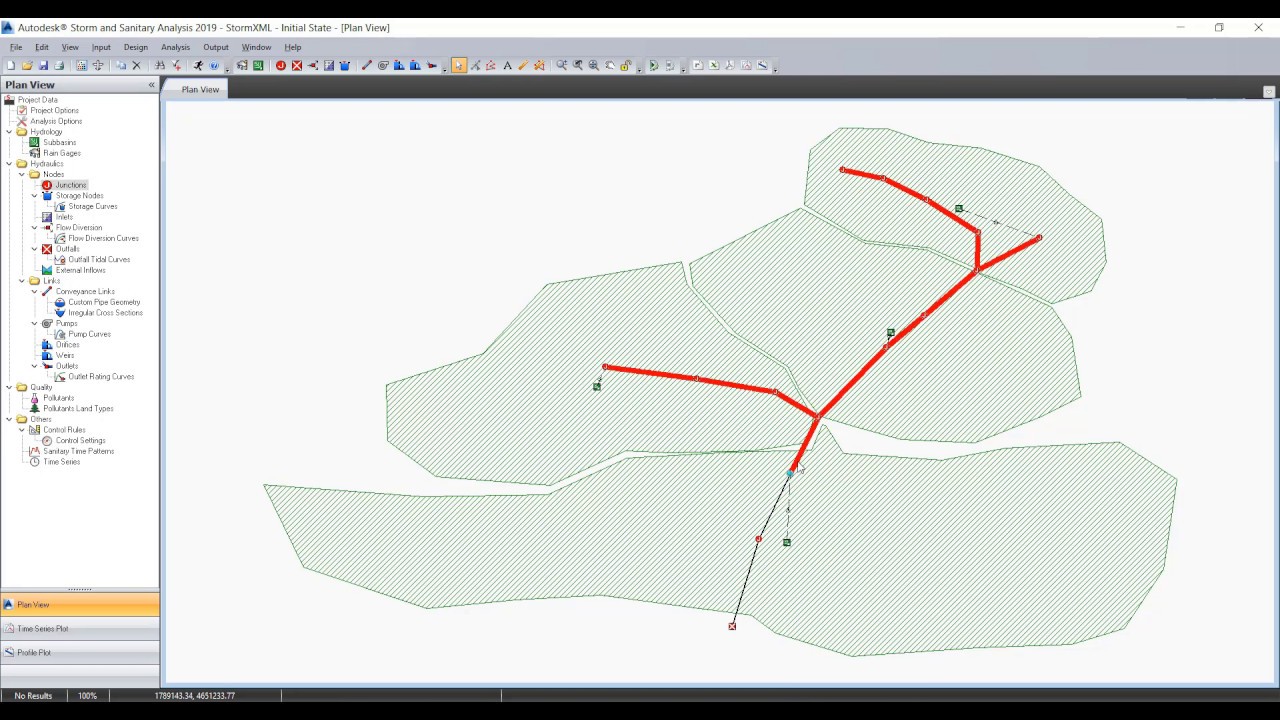Screen dimensions: 1280x720
Task: Collapse the Hydraulics folder
Action: point(9,164)
